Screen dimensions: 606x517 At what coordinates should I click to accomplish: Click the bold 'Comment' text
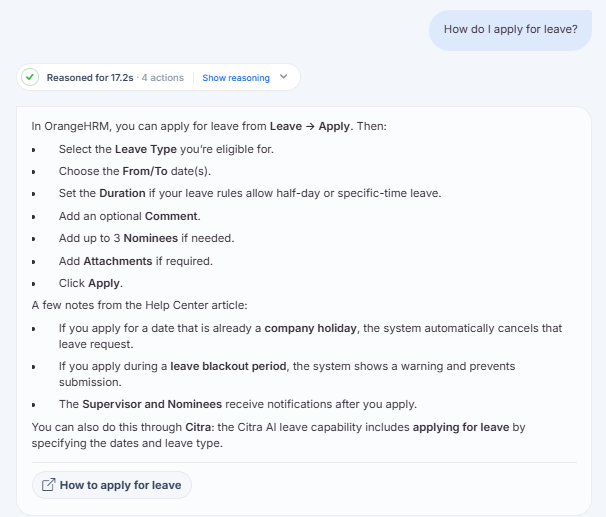(x=171, y=216)
